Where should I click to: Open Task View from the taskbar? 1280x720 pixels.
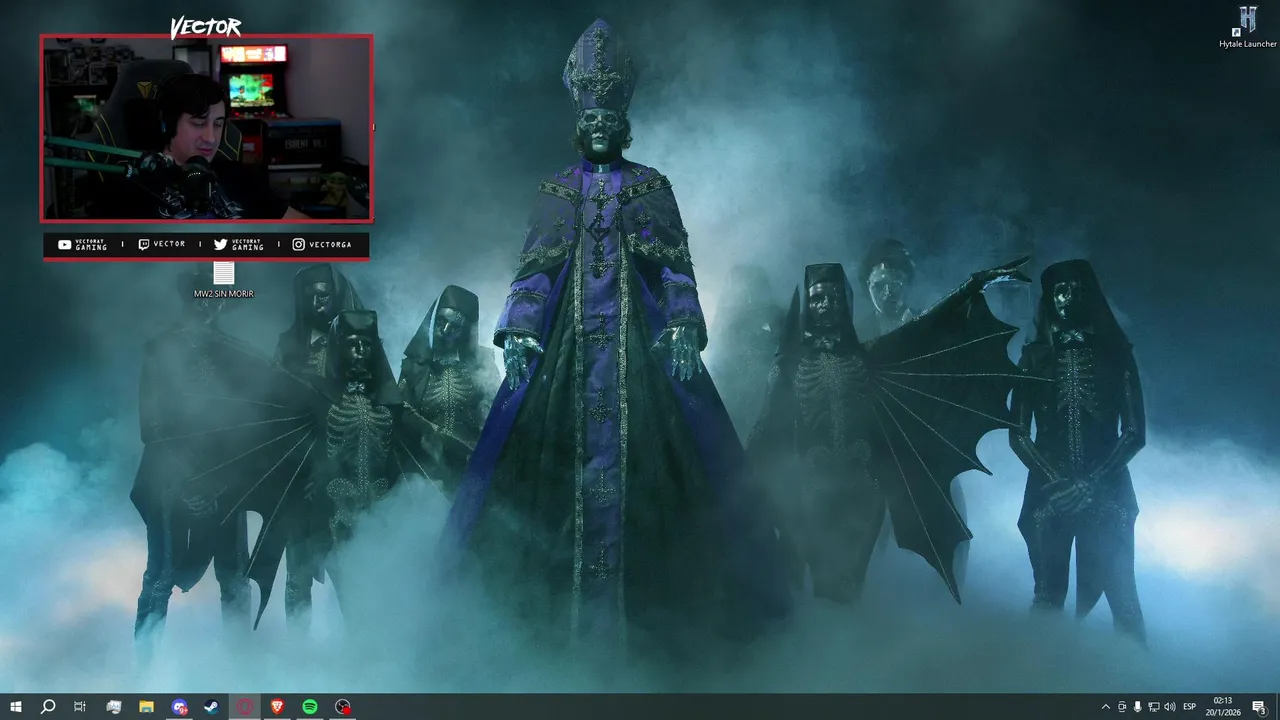click(80, 707)
